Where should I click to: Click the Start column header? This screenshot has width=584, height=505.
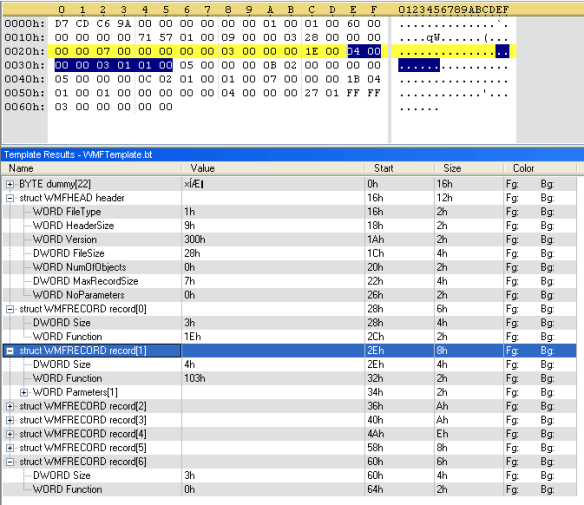pyautogui.click(x=399, y=168)
